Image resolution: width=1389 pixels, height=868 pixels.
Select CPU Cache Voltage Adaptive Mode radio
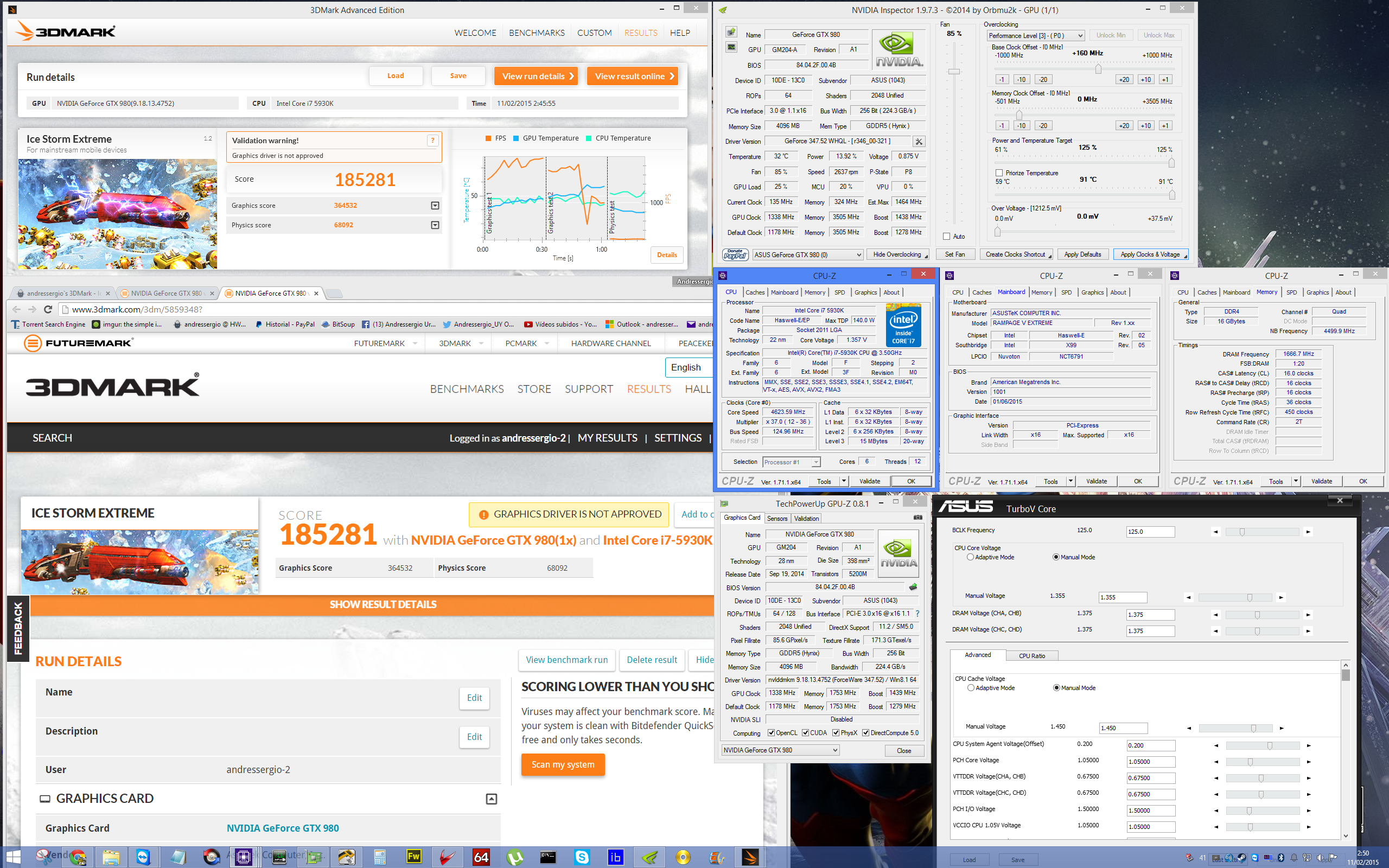(x=971, y=688)
